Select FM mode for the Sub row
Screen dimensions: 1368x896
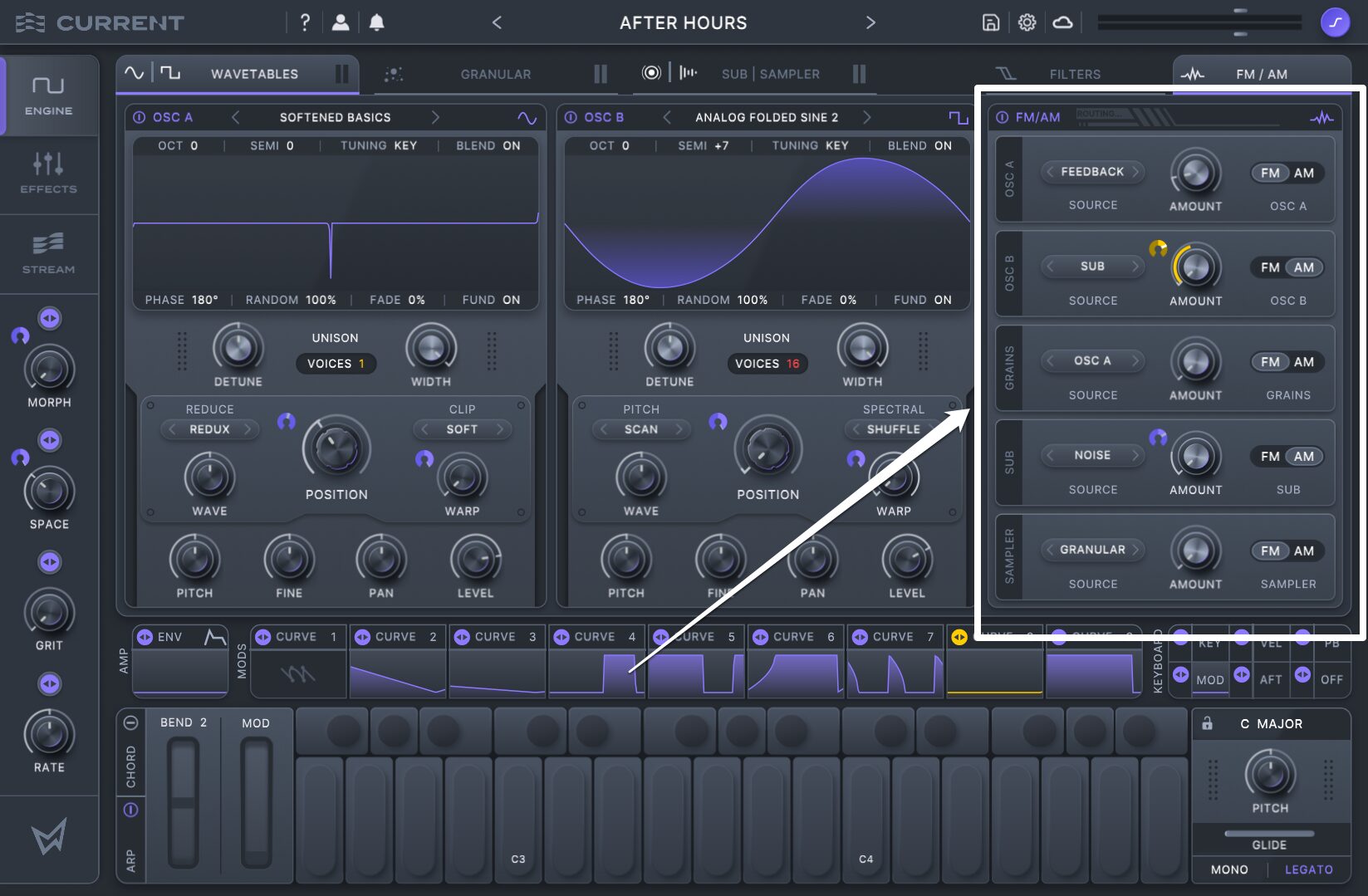(x=1270, y=457)
